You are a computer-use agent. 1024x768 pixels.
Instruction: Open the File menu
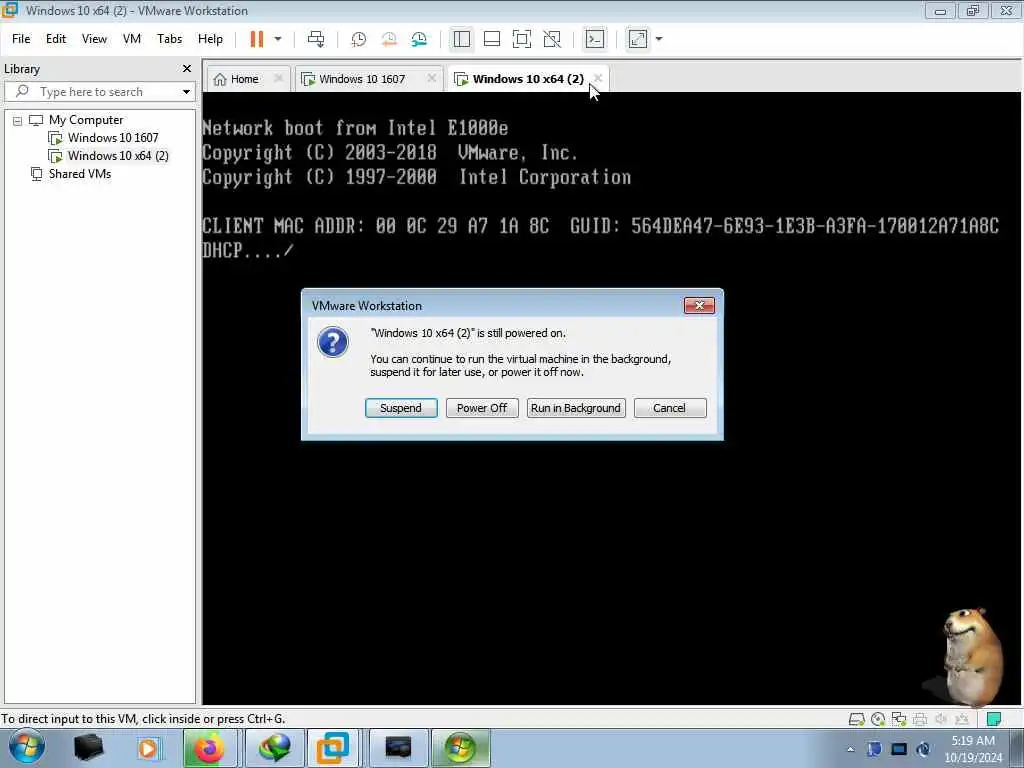pyautogui.click(x=21, y=39)
